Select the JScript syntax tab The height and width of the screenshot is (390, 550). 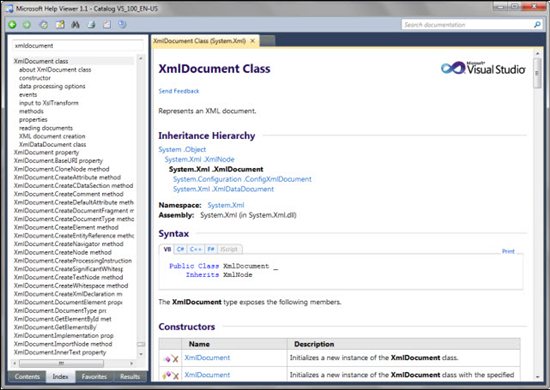pyautogui.click(x=229, y=249)
